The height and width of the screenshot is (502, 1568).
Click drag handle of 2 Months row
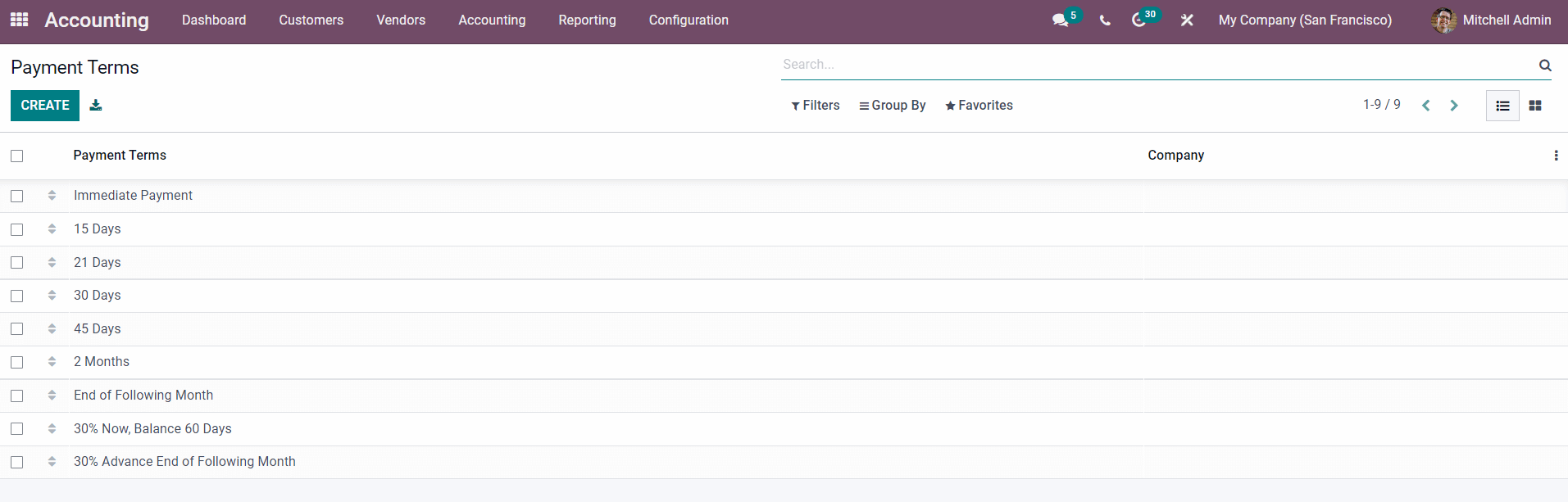coord(52,361)
